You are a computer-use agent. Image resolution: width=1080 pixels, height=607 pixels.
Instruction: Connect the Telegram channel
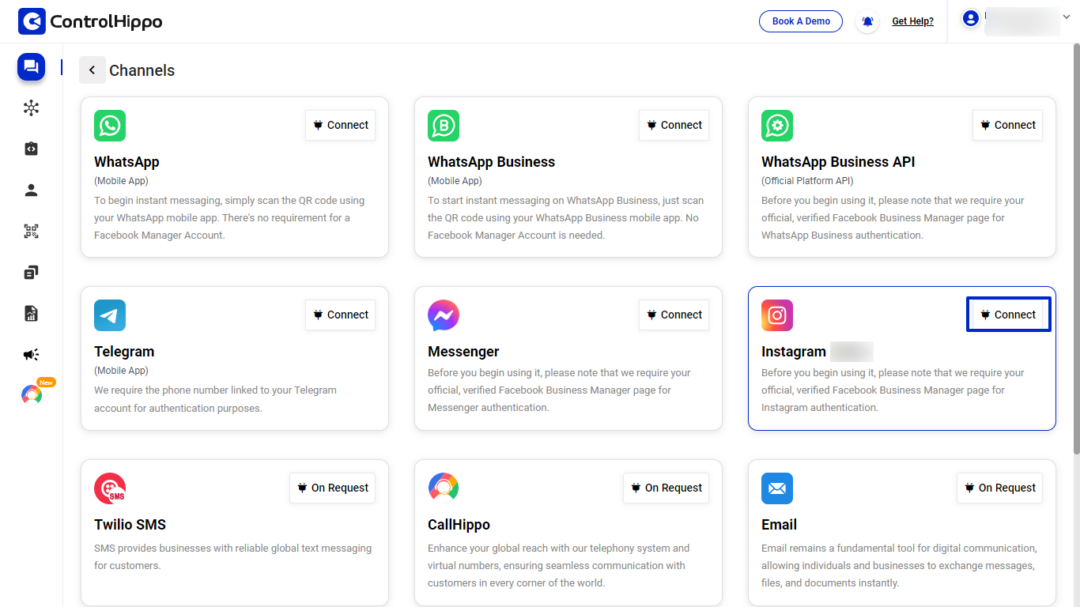click(340, 315)
